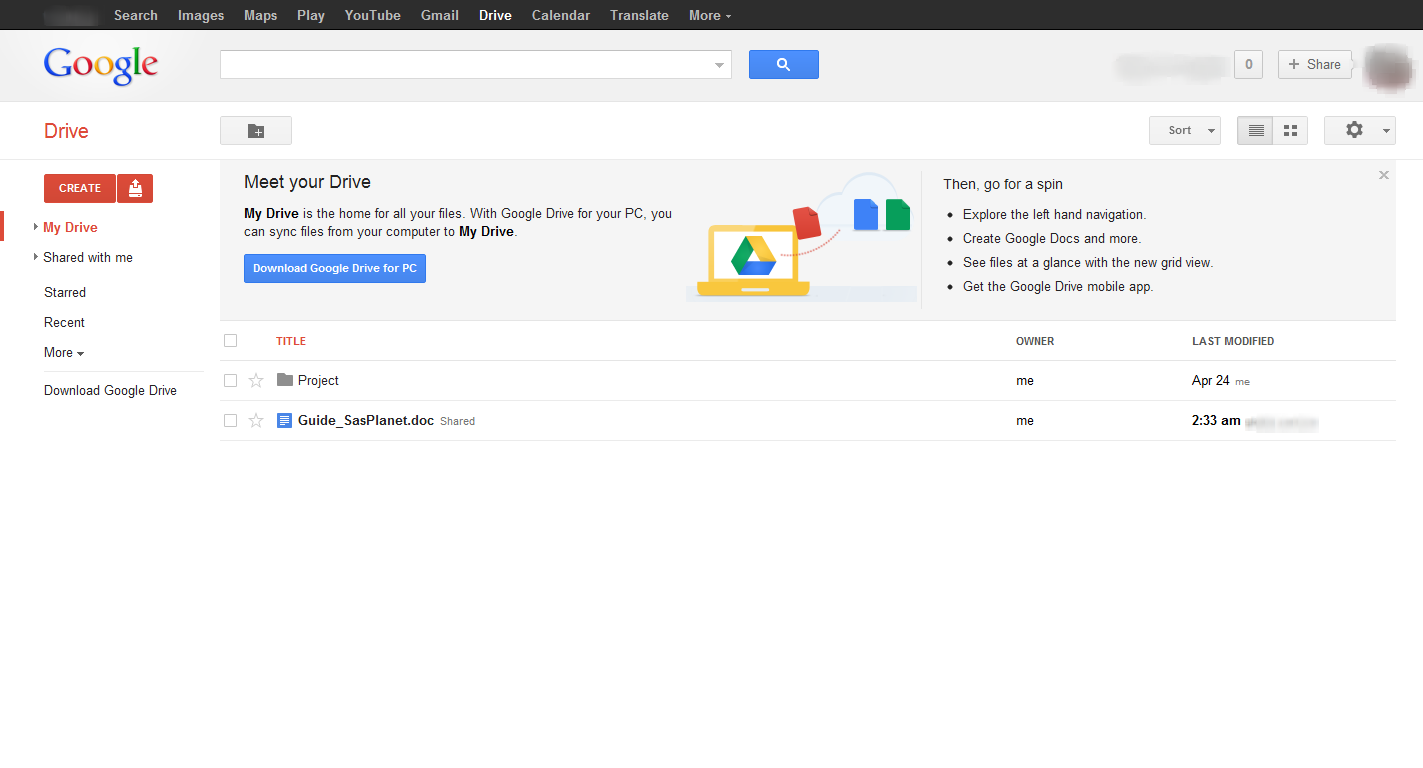
Task: Click Download Google Drive for PC button
Action: (335, 268)
